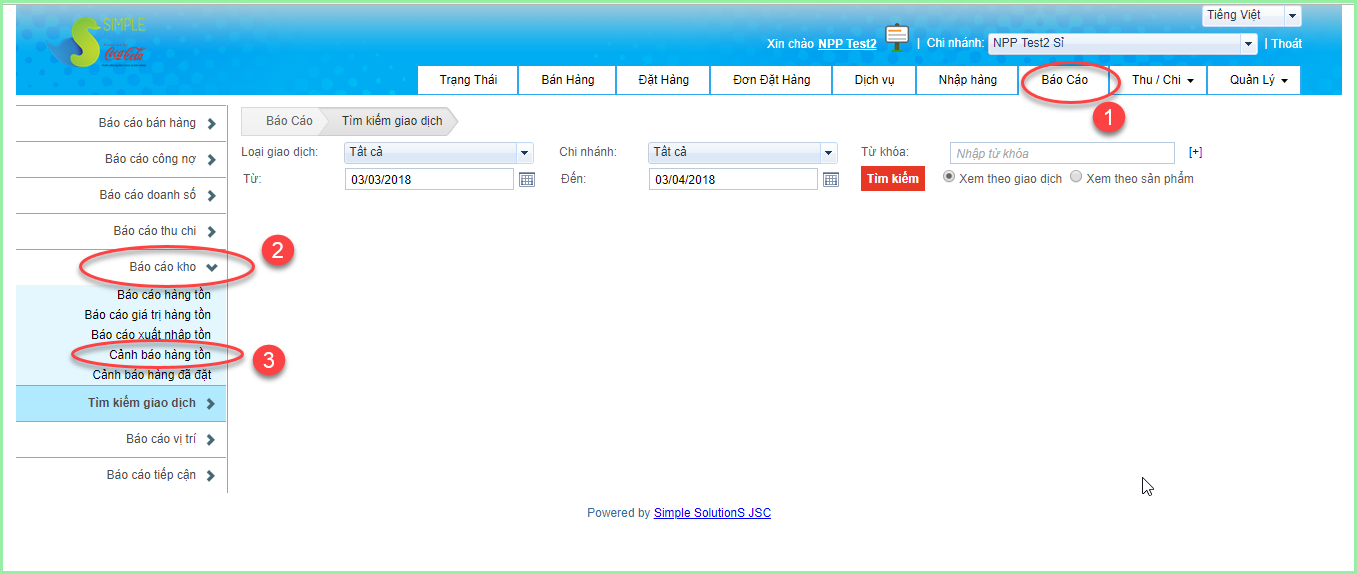Click the red Tìm kiếm button

pyautogui.click(x=892, y=179)
